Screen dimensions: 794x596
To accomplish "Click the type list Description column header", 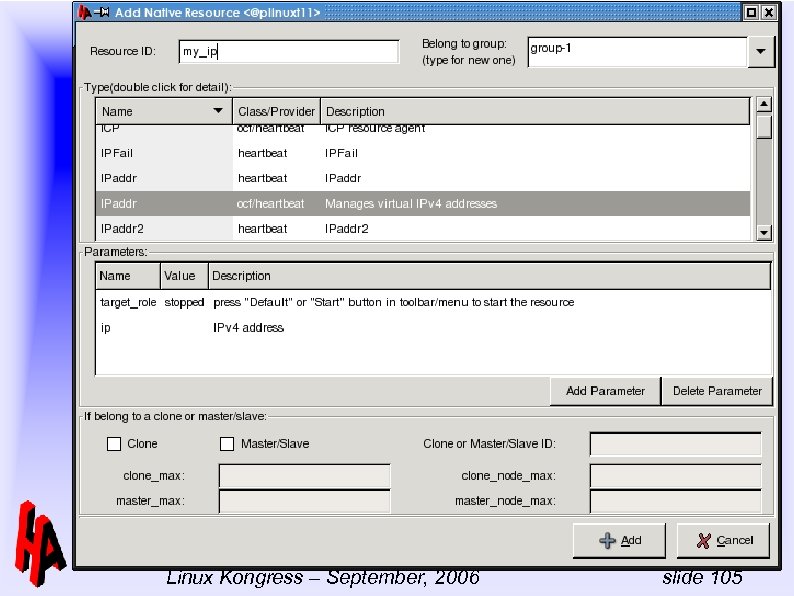I will (x=535, y=111).
